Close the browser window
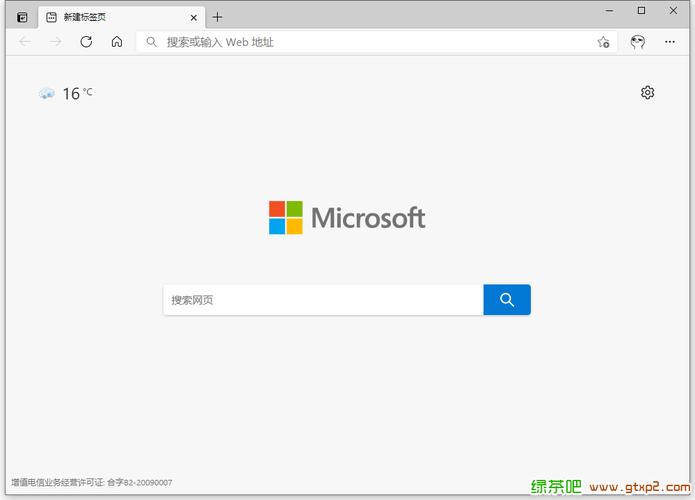 673,11
